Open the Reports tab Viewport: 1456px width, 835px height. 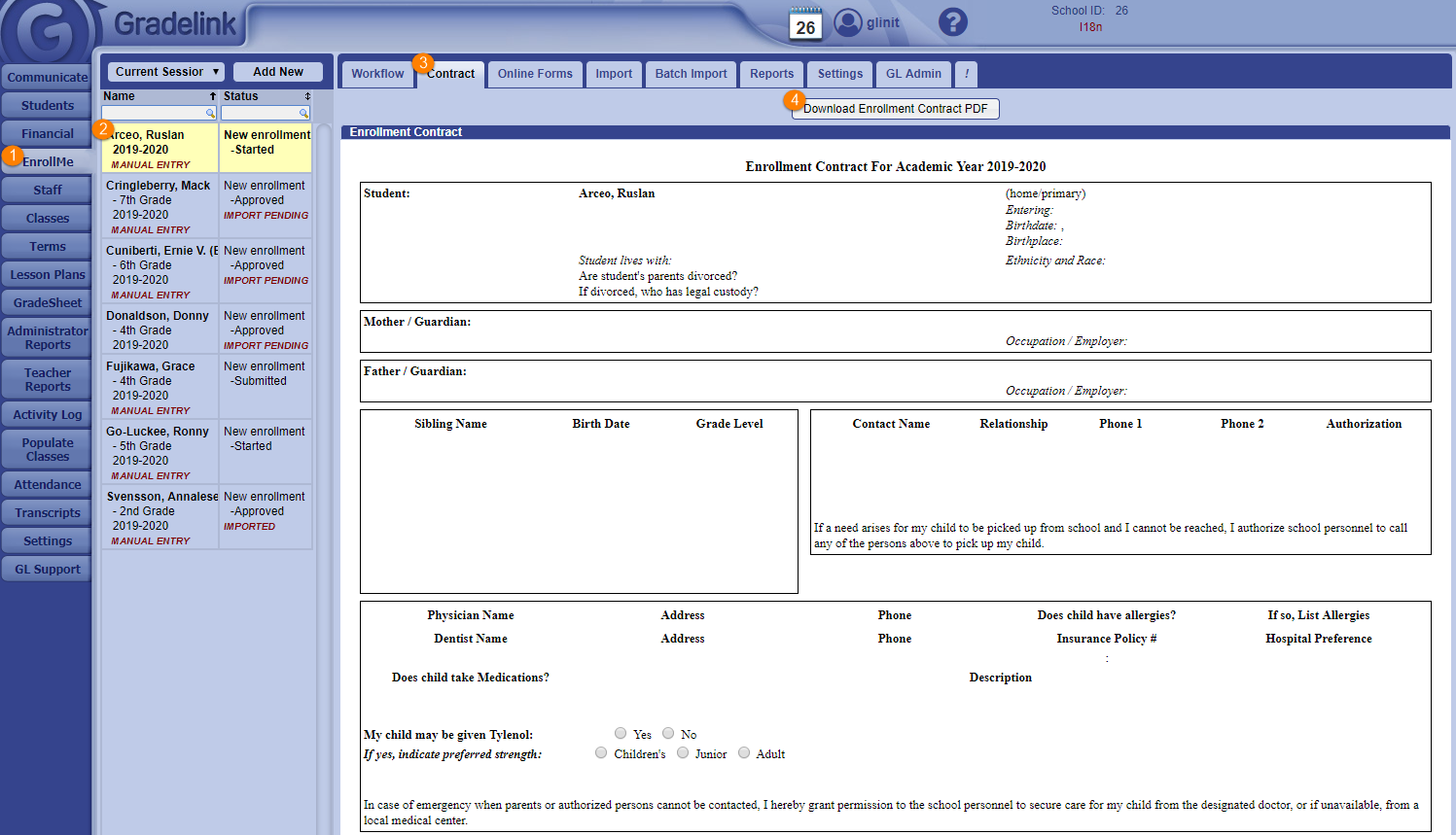(772, 74)
